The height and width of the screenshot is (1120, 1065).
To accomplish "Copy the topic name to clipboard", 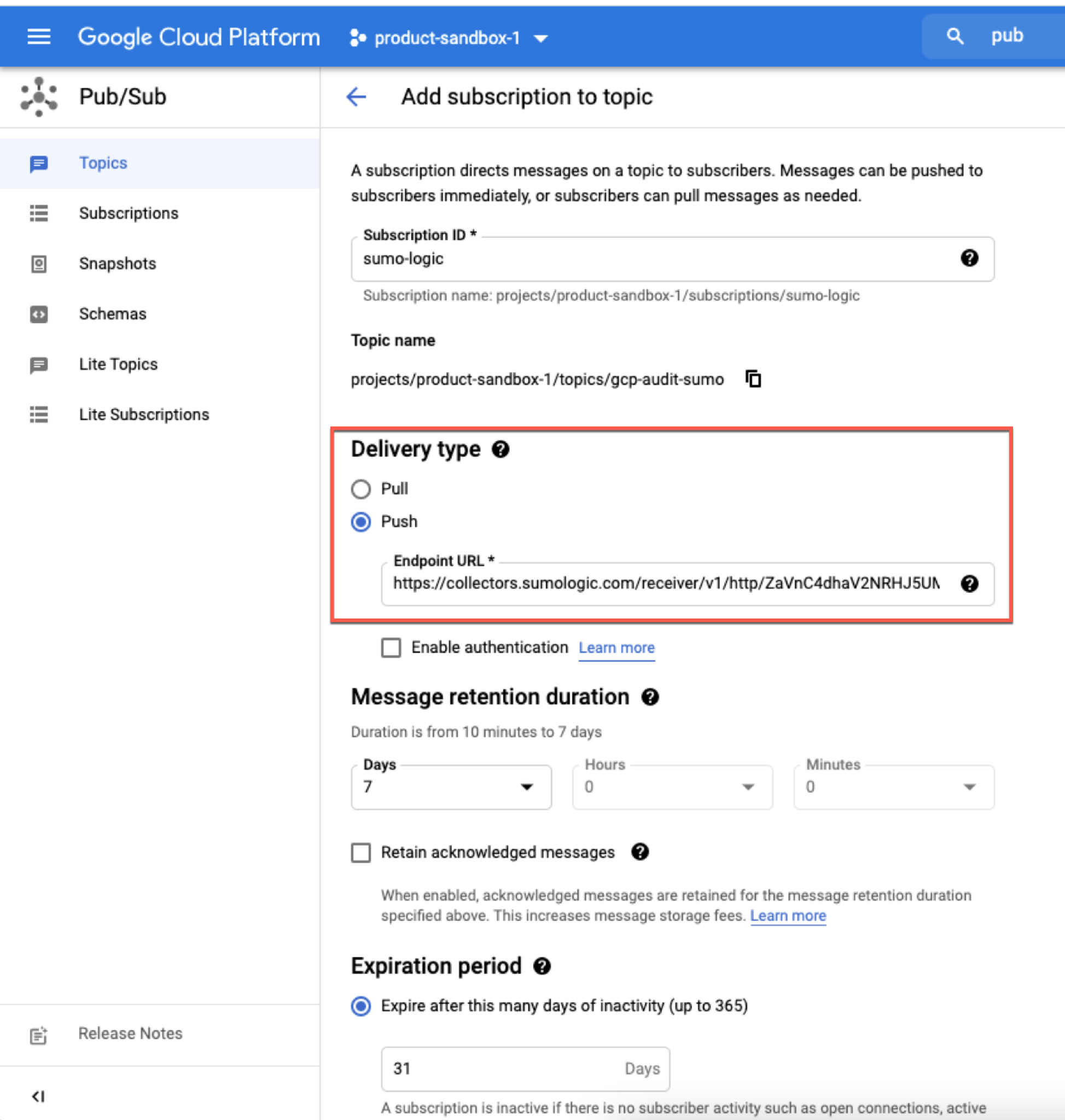I will click(753, 378).
